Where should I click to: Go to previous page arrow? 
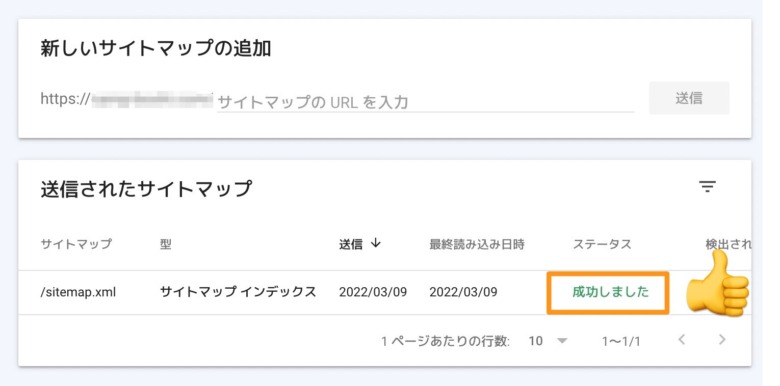[x=682, y=340]
